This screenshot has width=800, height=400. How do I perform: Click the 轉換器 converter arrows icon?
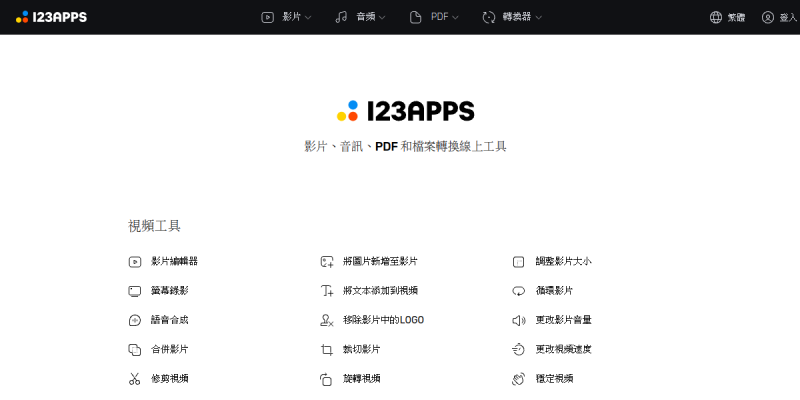489,17
